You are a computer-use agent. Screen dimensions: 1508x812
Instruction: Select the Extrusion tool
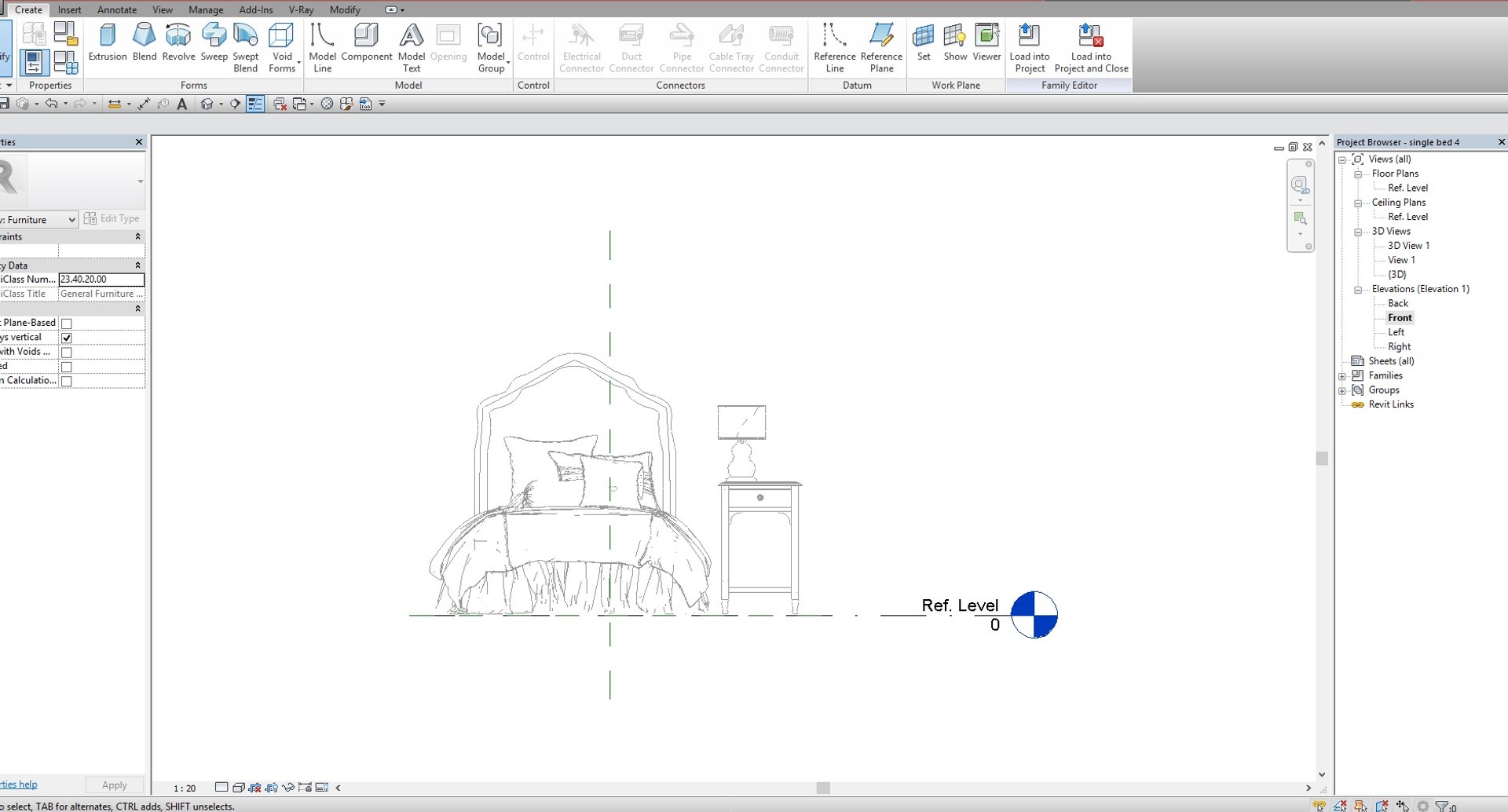pyautogui.click(x=108, y=42)
